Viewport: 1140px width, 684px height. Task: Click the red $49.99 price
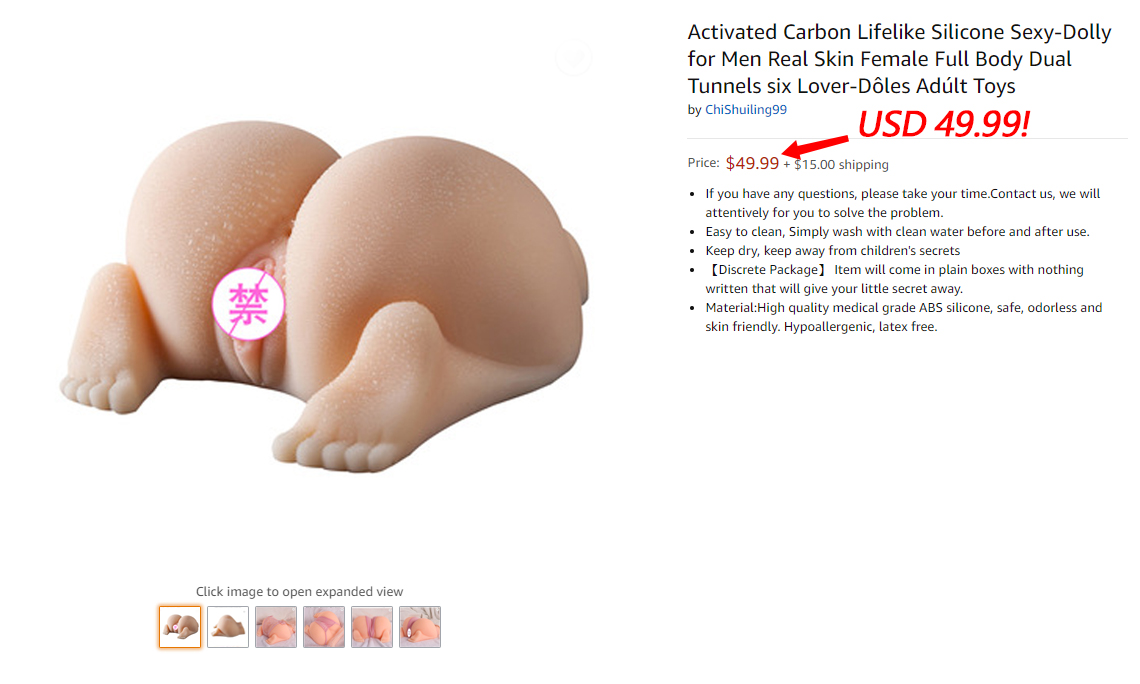(x=752, y=163)
